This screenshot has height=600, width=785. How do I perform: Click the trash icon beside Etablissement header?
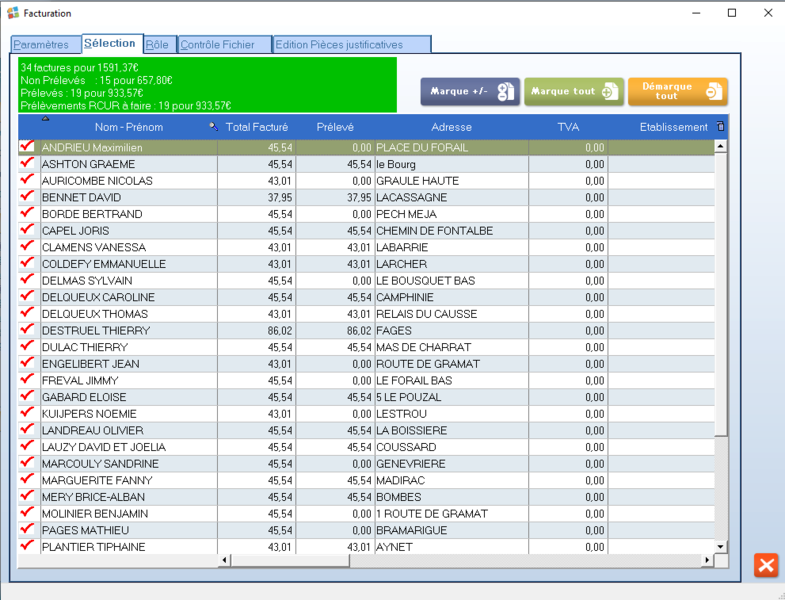click(x=720, y=127)
